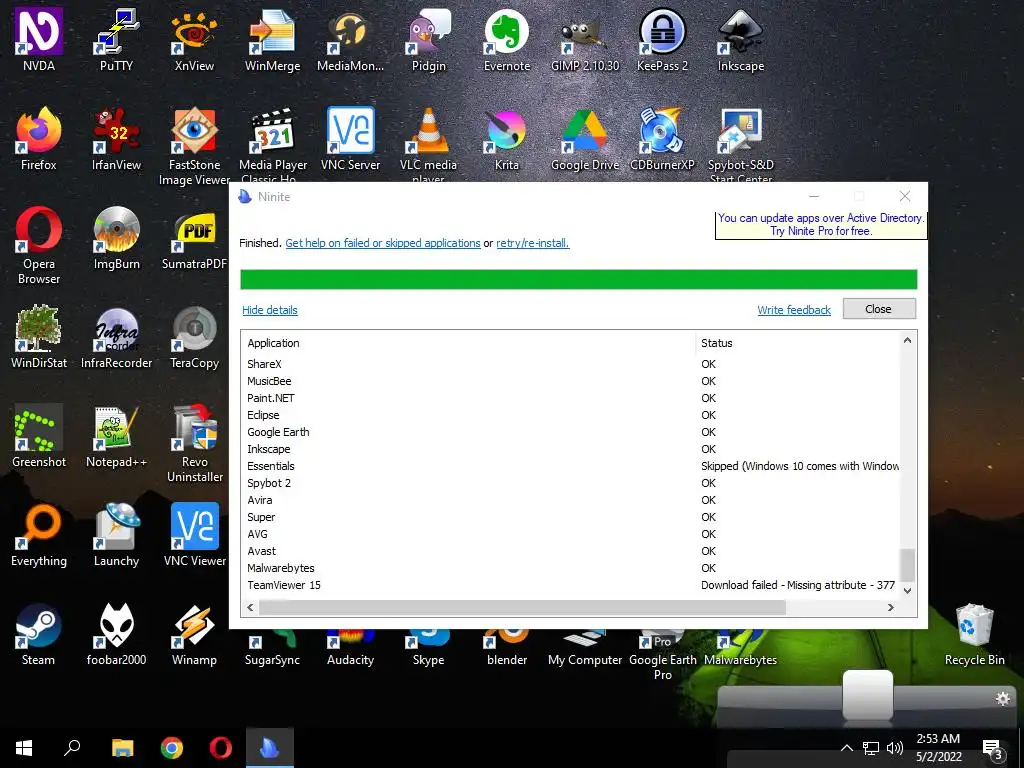The image size is (1024, 768).
Task: Select the Recycle Bin icon
Action: (974, 634)
